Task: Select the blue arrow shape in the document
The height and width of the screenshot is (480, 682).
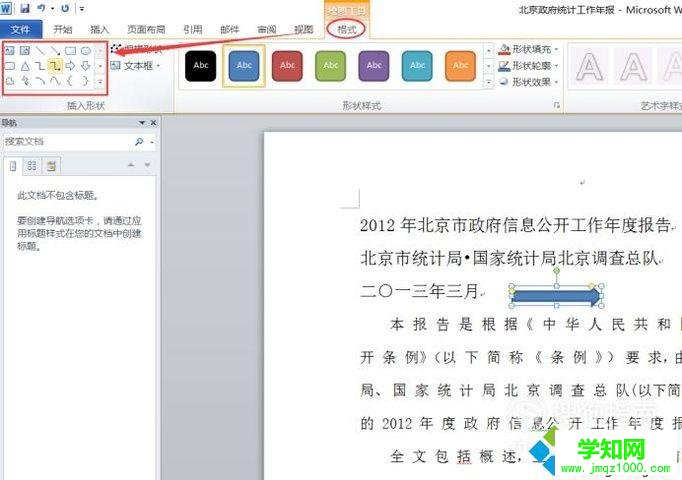Action: coord(556,297)
